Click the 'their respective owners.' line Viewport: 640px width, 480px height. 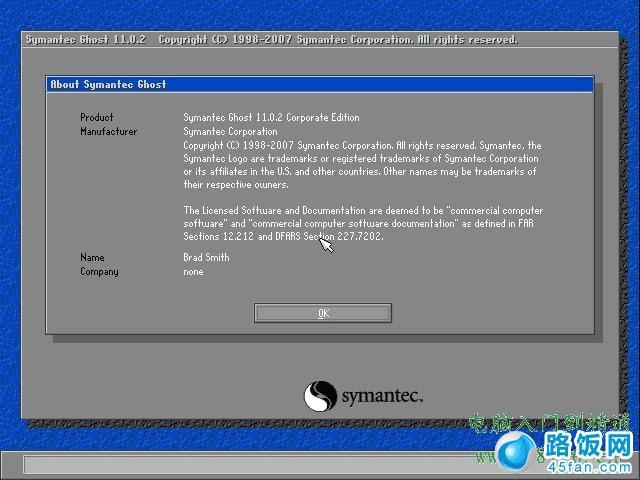[x=236, y=184]
